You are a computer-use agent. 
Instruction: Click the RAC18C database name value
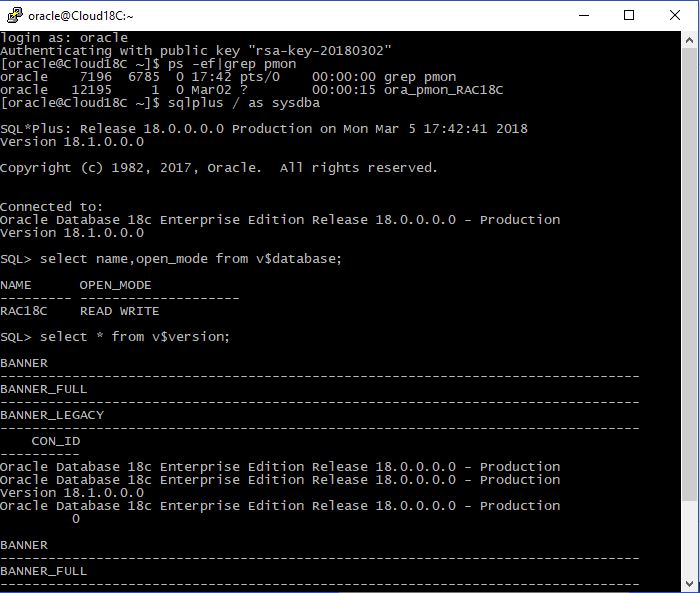[x=24, y=311]
